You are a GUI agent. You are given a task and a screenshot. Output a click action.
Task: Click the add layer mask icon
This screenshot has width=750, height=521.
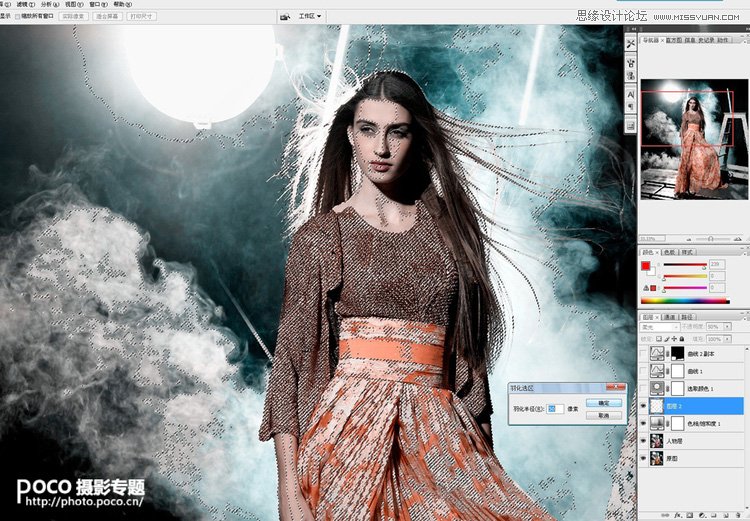pos(690,516)
